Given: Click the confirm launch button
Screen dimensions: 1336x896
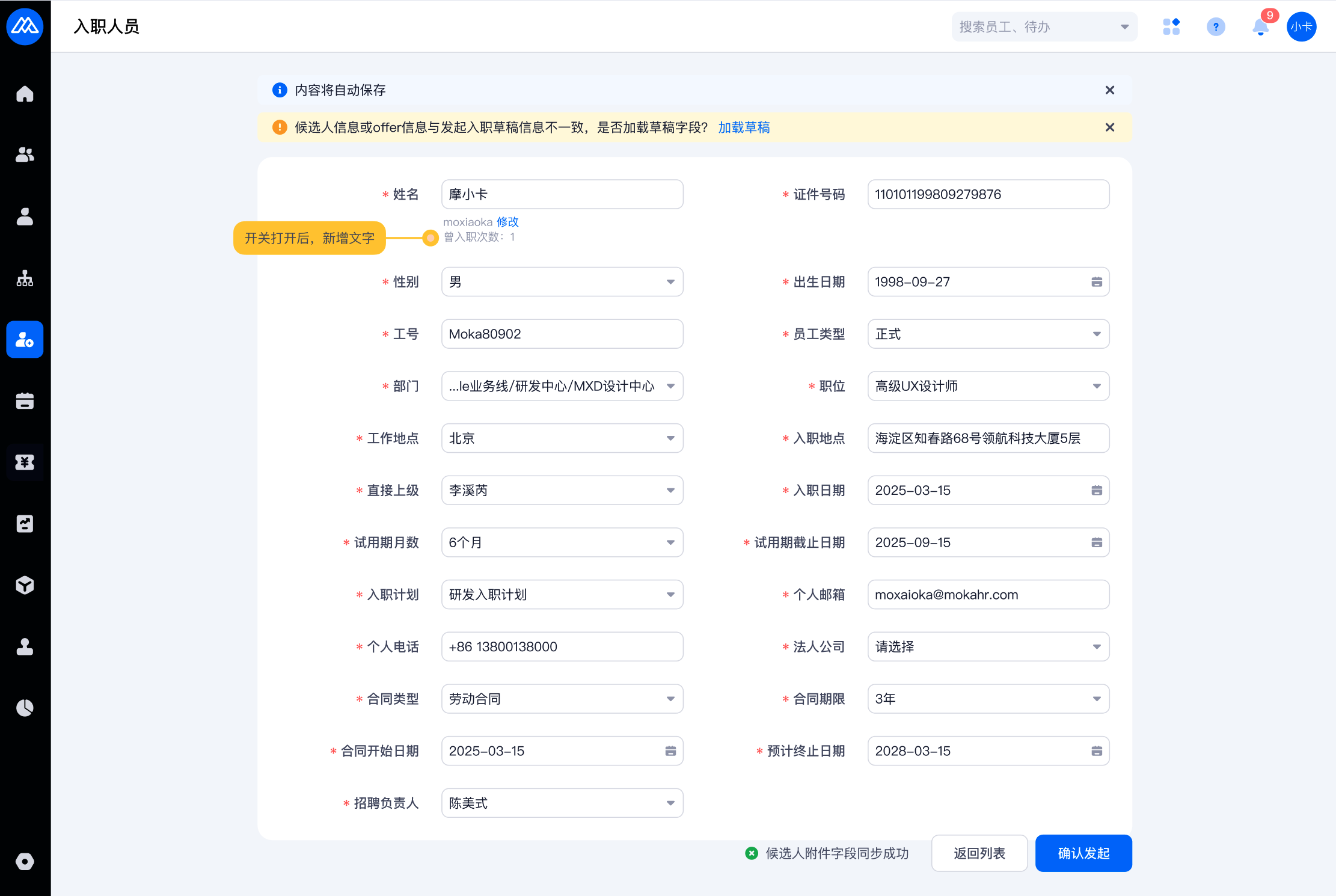Looking at the screenshot, I should 1083,853.
